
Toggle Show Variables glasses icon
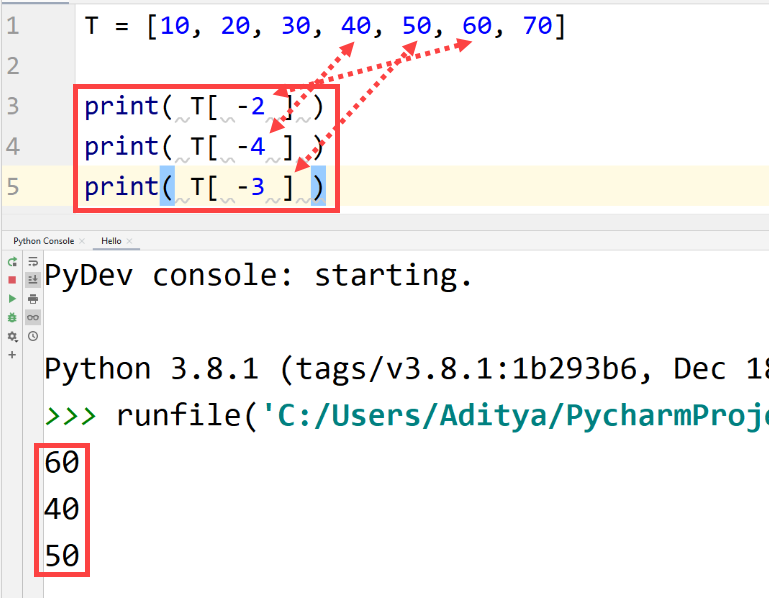pos(33,318)
